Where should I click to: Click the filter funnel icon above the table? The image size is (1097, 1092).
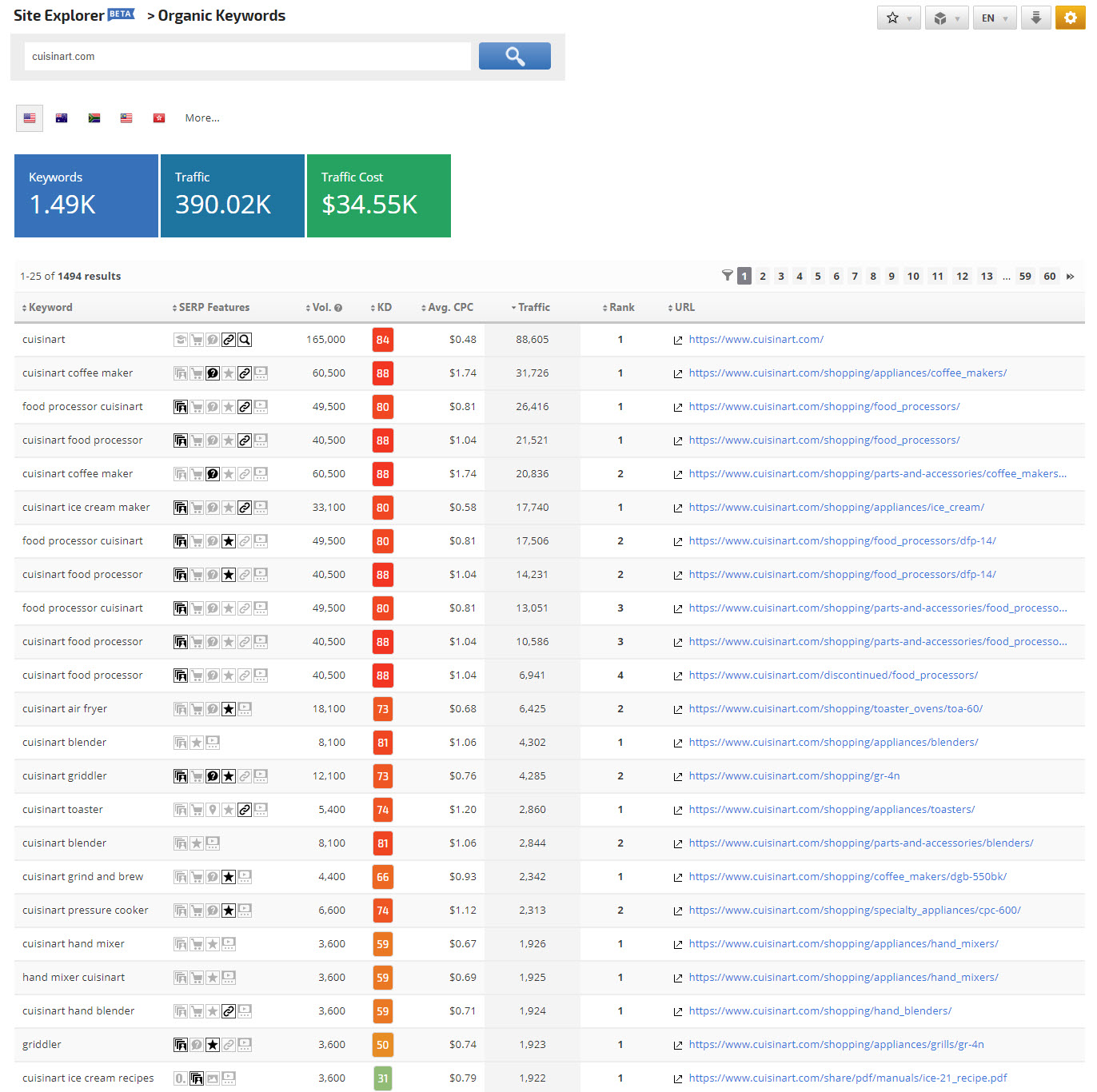click(727, 276)
